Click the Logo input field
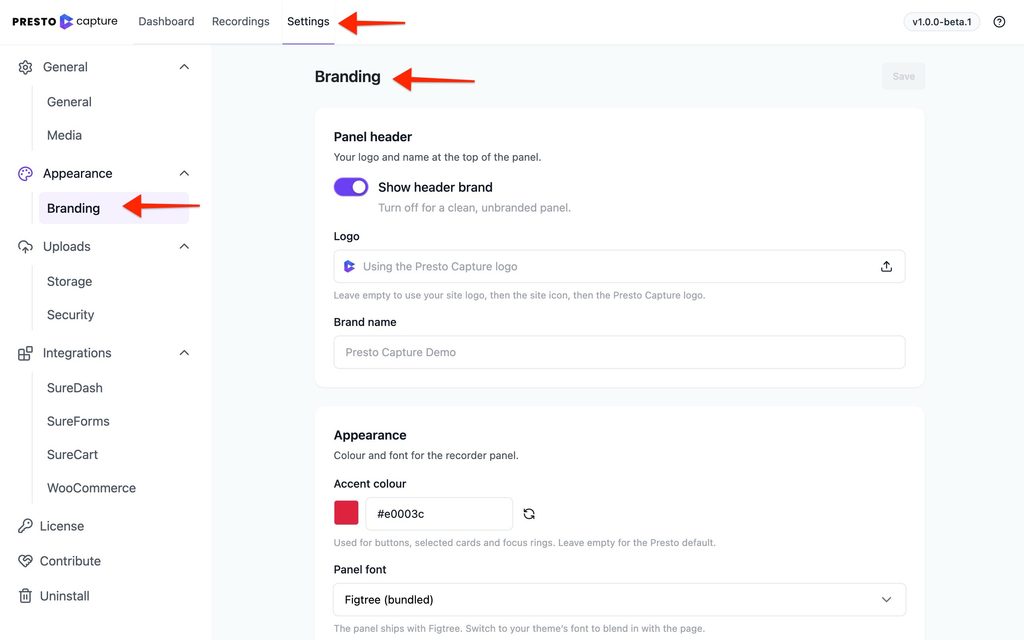 pos(619,266)
